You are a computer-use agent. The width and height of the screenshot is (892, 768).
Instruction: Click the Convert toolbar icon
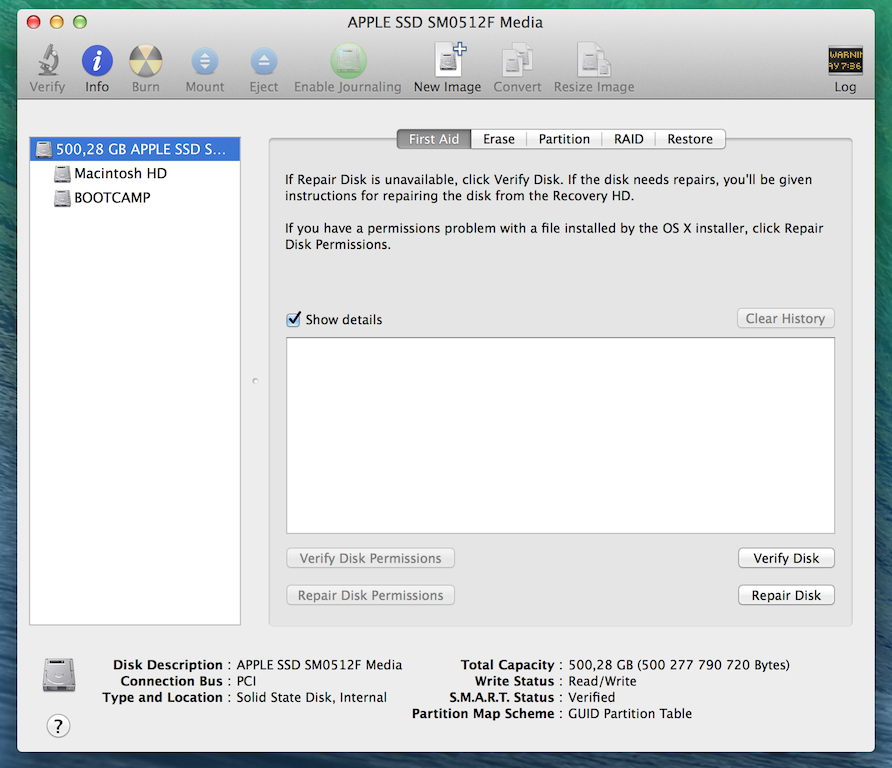coord(517,60)
